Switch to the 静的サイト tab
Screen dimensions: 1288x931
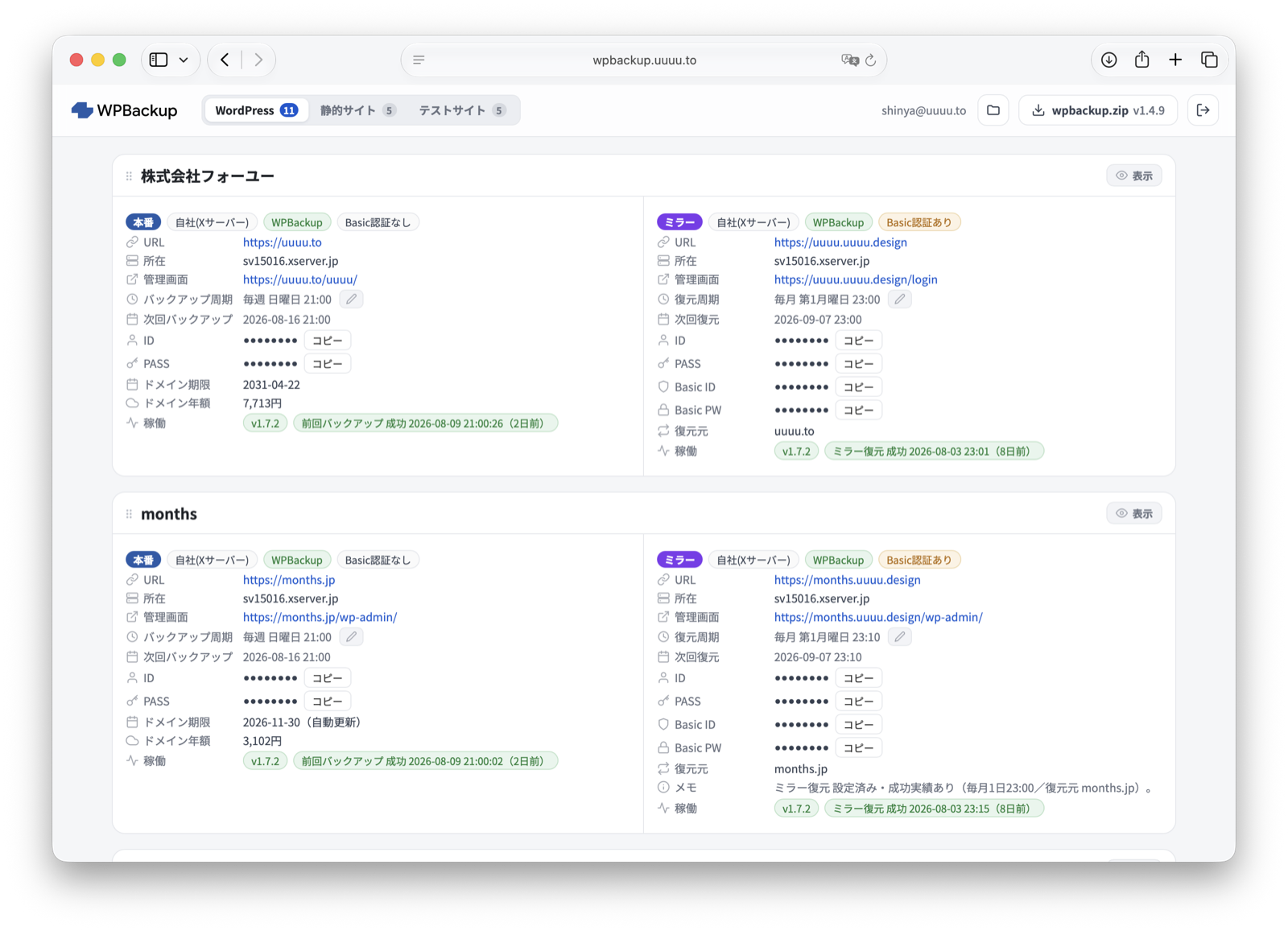357,110
